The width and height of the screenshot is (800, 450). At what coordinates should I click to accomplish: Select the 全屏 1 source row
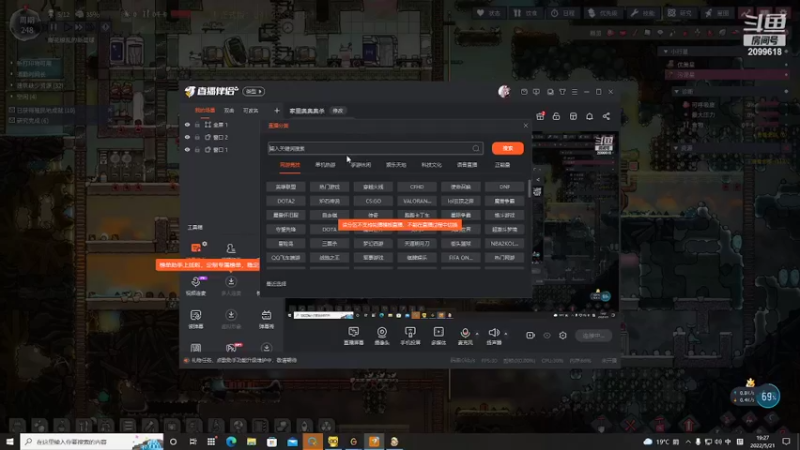(222, 124)
